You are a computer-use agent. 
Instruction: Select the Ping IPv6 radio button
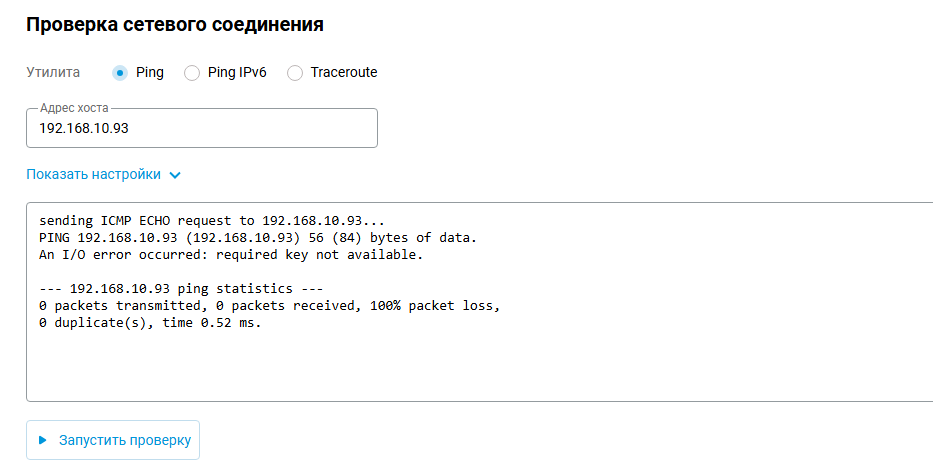(192, 73)
